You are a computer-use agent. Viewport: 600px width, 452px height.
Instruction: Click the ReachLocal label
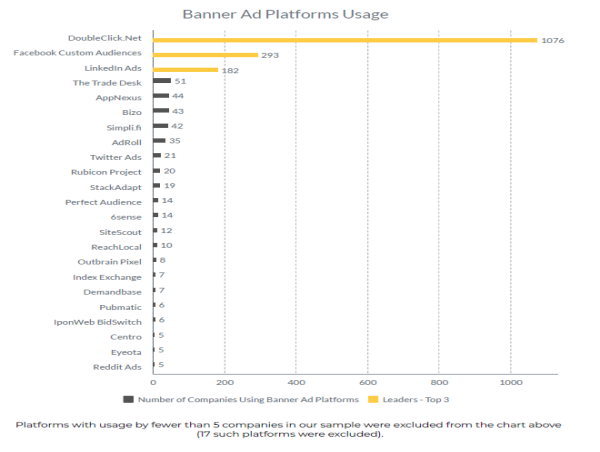116,247
